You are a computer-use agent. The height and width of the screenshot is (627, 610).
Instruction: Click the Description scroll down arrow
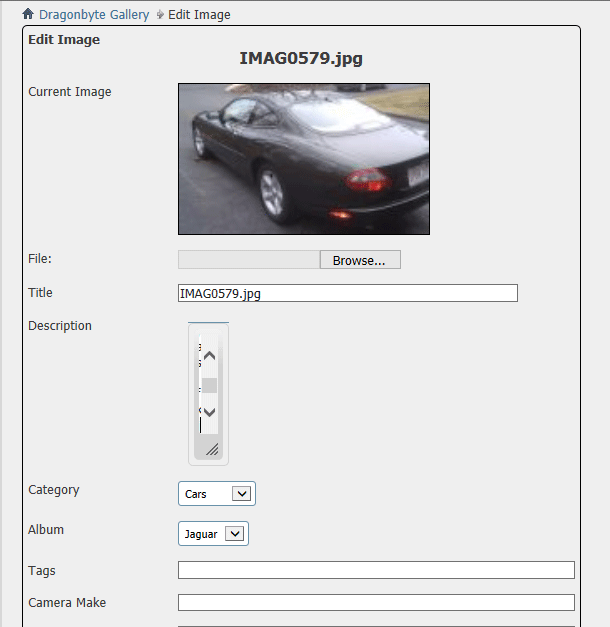210,412
